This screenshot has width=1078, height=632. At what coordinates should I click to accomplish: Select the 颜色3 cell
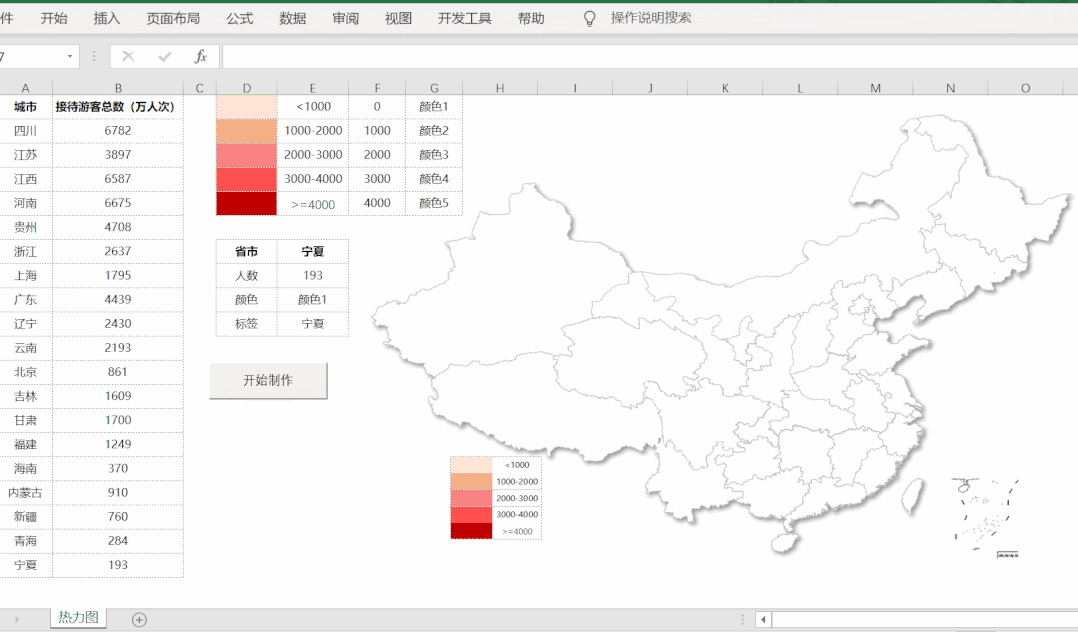tap(434, 155)
